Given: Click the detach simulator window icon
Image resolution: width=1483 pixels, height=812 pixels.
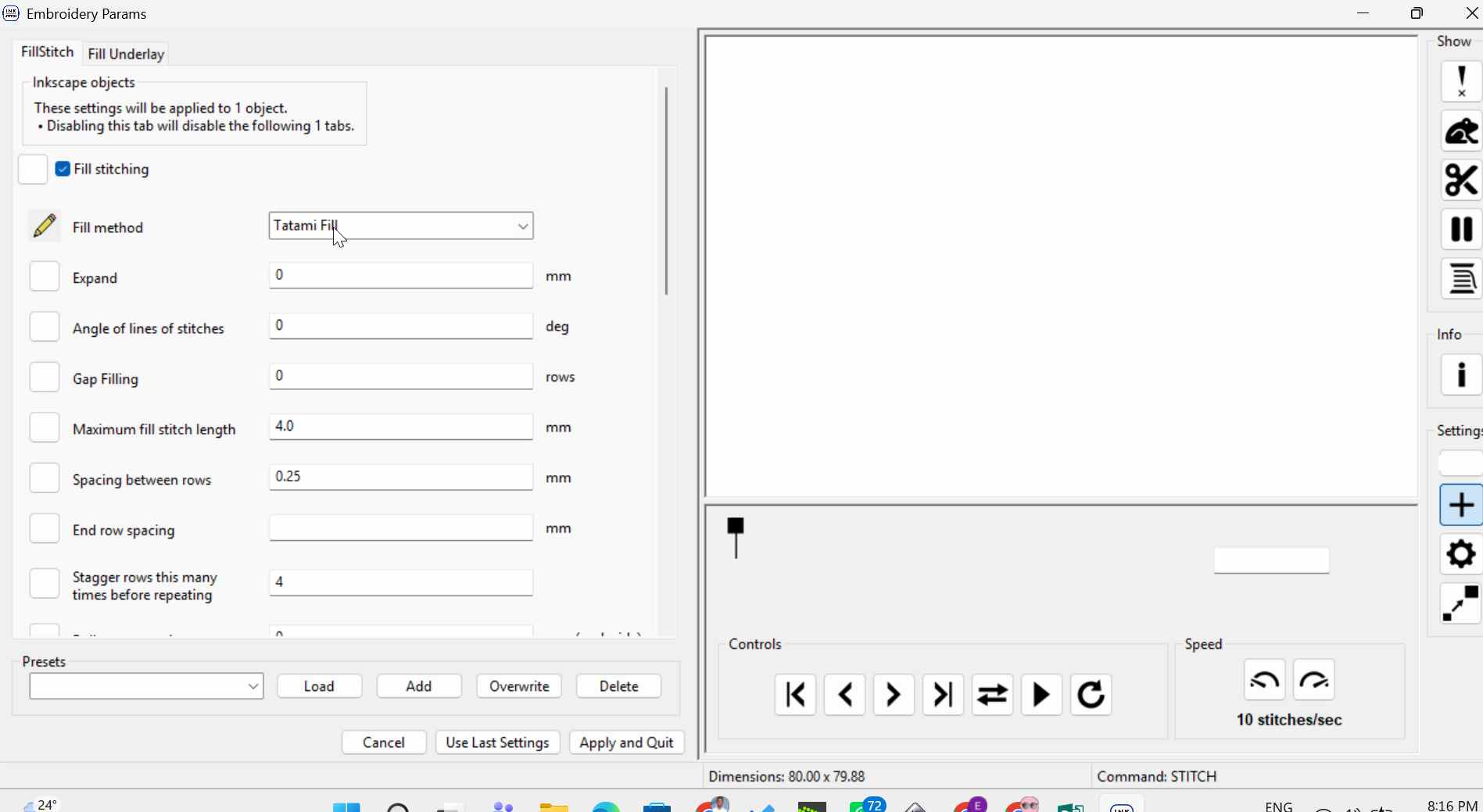Looking at the screenshot, I should (1461, 603).
